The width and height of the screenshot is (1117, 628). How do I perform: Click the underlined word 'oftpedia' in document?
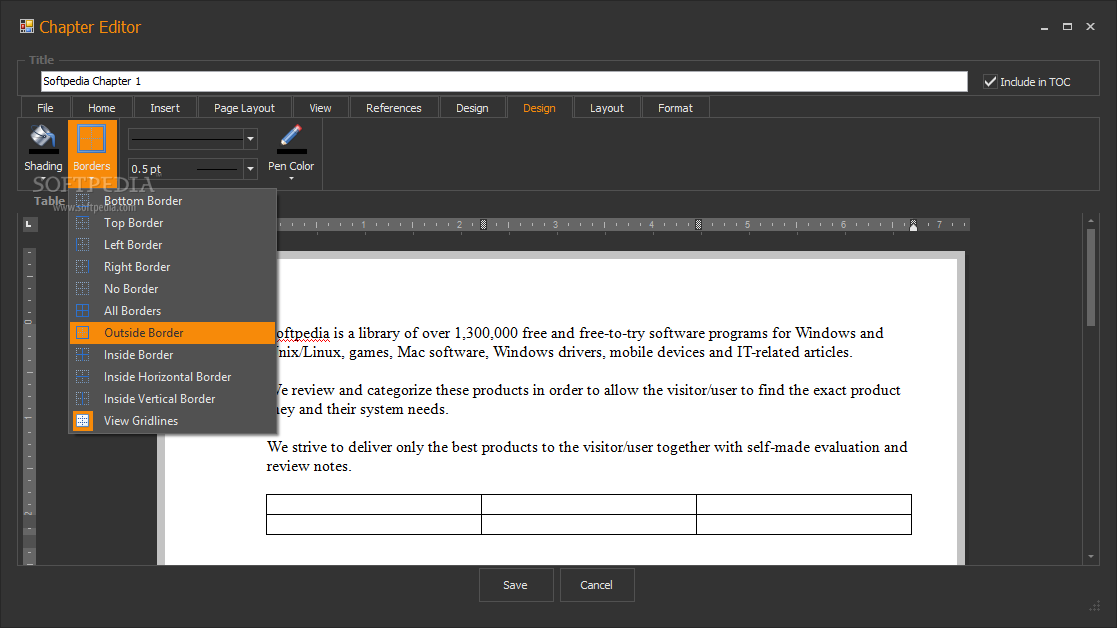point(303,333)
